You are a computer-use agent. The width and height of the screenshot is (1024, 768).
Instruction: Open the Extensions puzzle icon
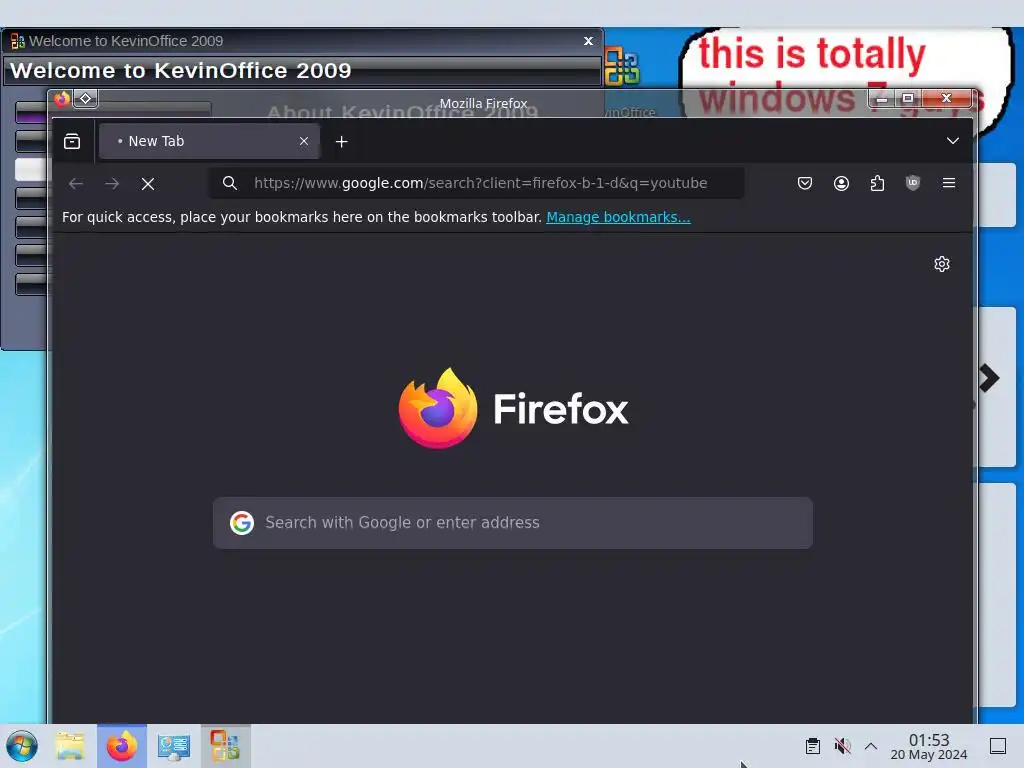(877, 183)
